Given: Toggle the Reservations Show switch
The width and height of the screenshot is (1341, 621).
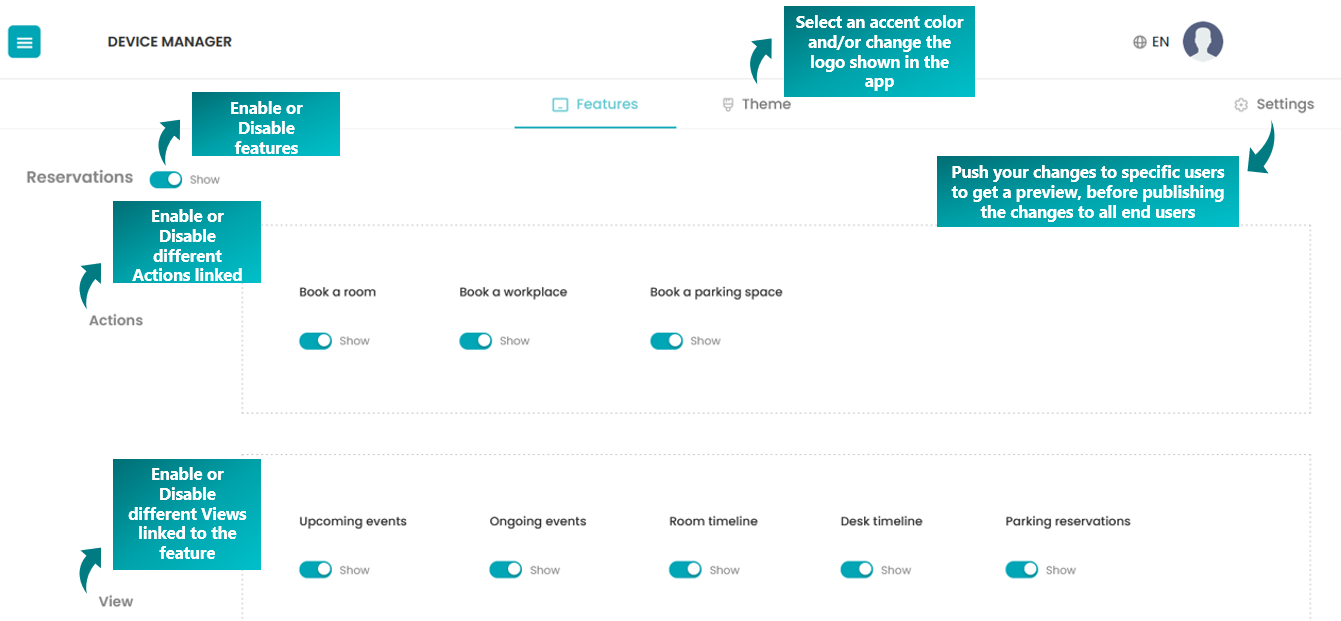Looking at the screenshot, I should (166, 179).
